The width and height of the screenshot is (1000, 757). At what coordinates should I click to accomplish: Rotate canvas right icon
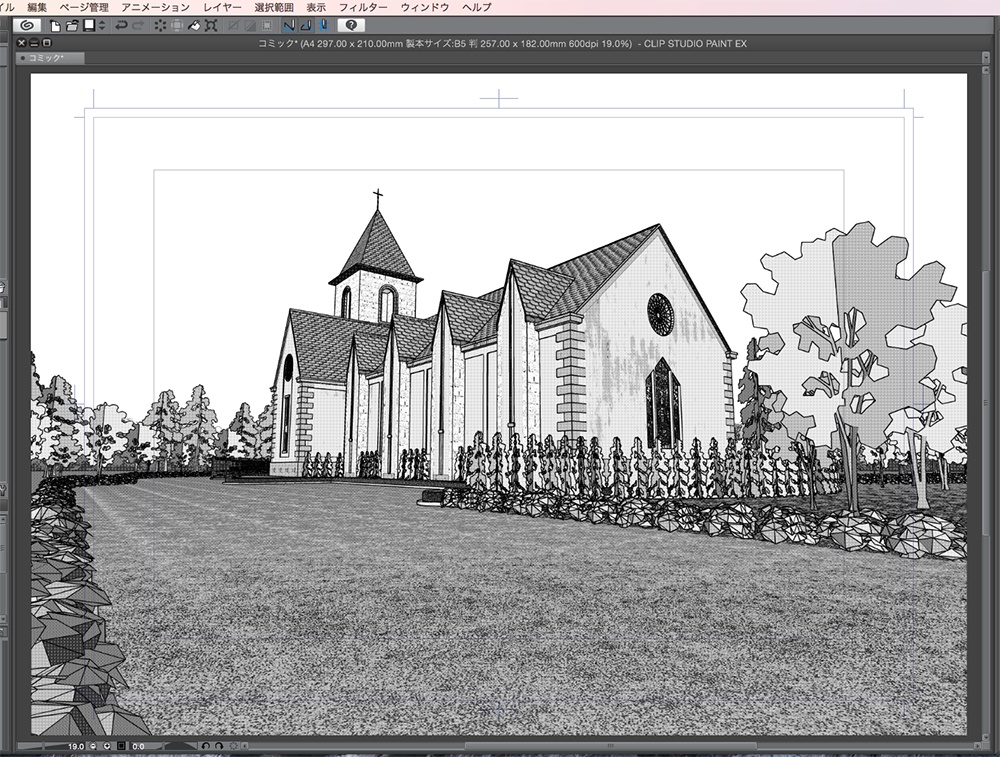[x=219, y=746]
